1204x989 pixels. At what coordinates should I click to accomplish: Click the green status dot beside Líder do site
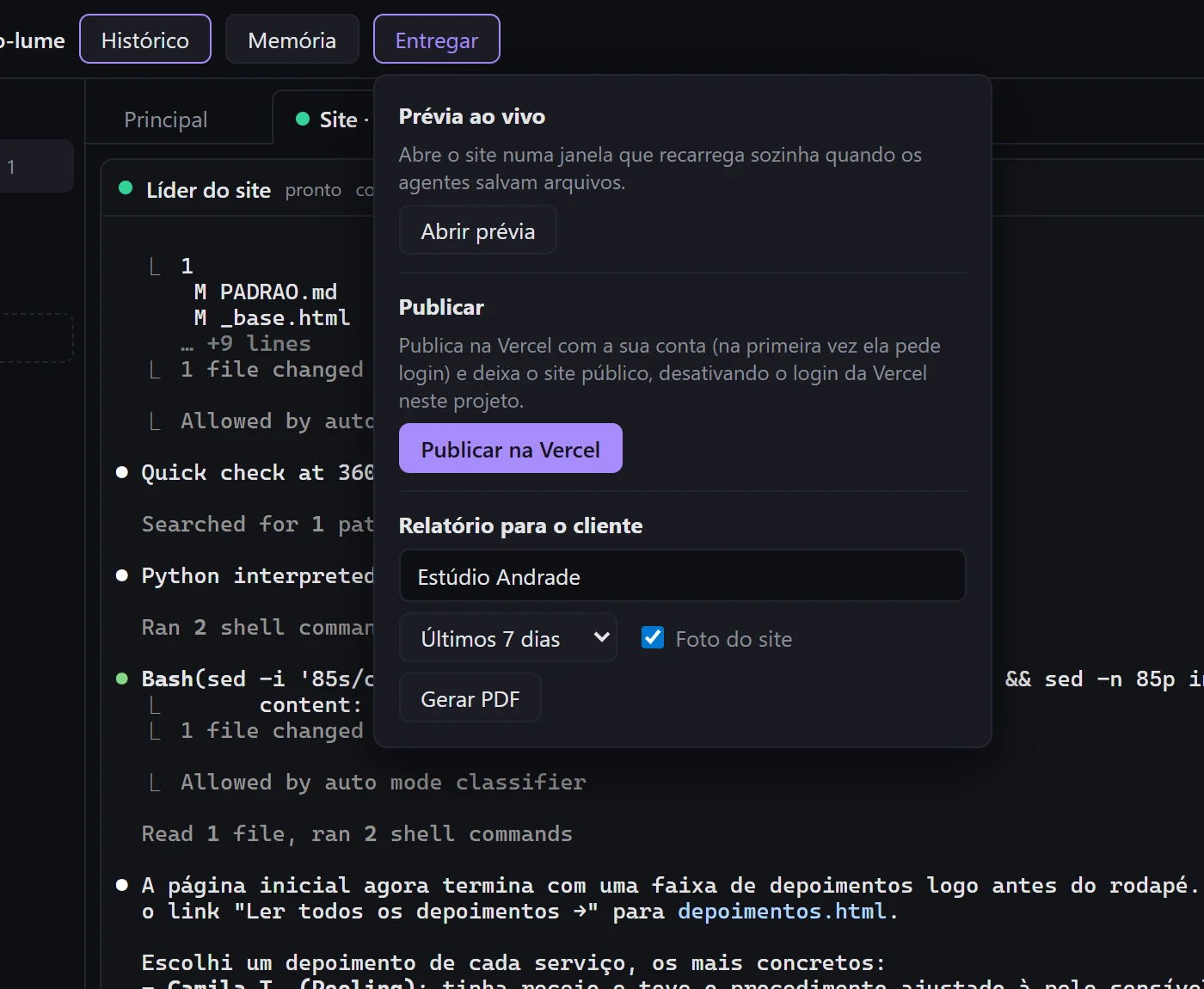coord(126,187)
